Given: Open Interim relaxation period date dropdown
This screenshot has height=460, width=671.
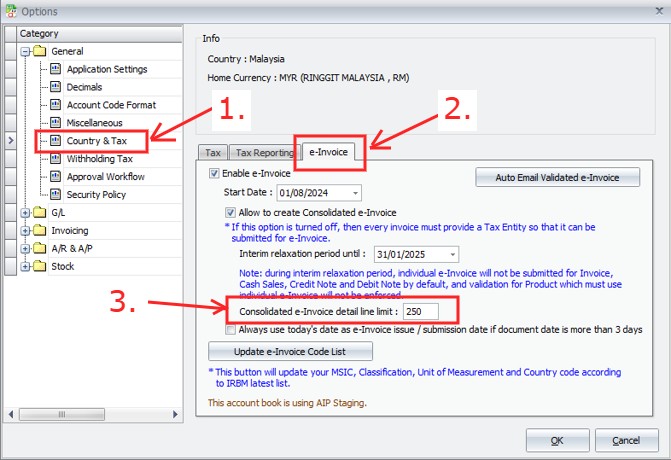Looking at the screenshot, I should point(452,255).
